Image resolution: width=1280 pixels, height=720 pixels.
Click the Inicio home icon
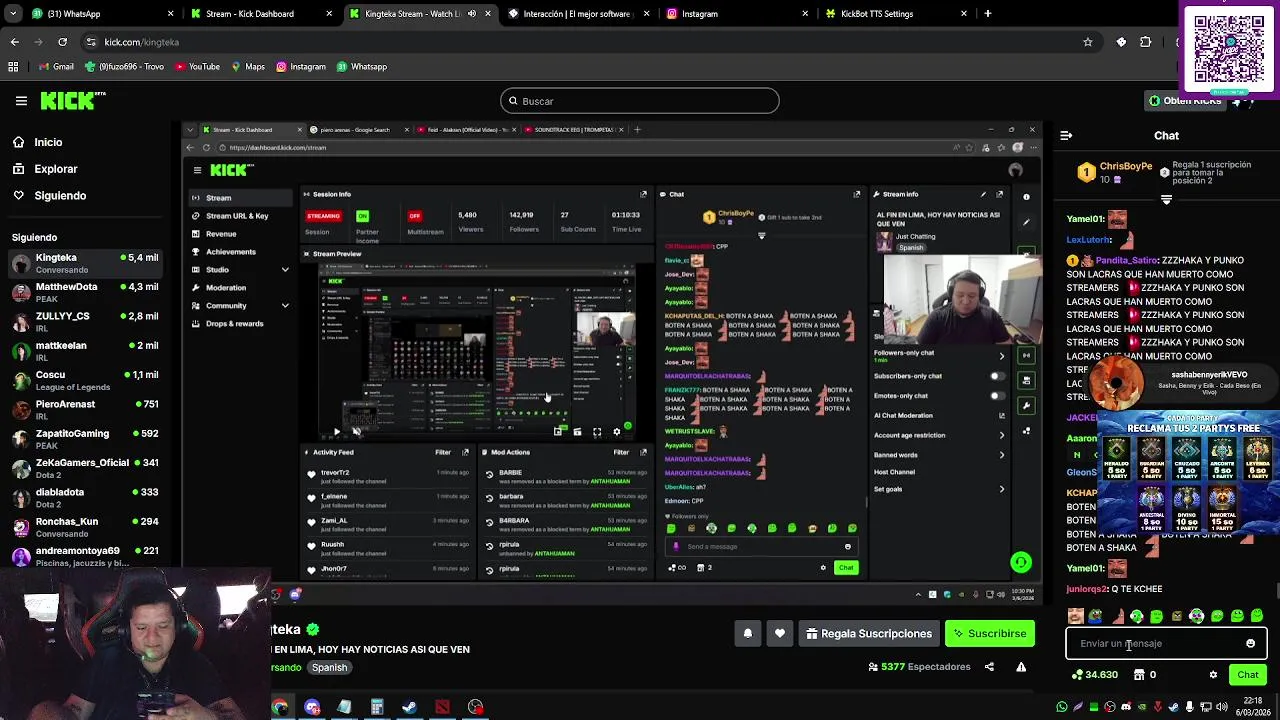point(19,142)
